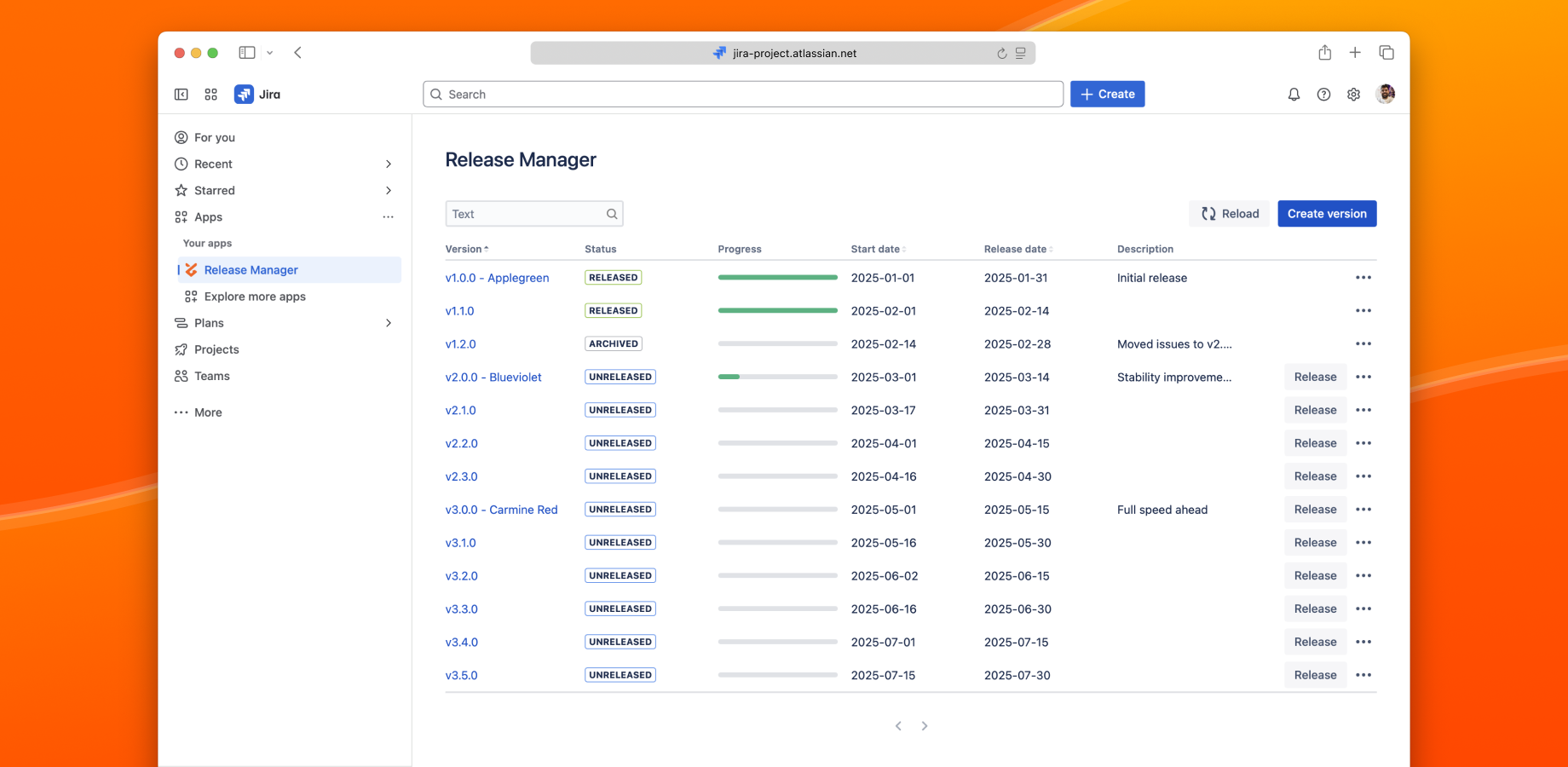This screenshot has width=1568, height=767.
Task: Expand the Recent section
Action: [389, 164]
